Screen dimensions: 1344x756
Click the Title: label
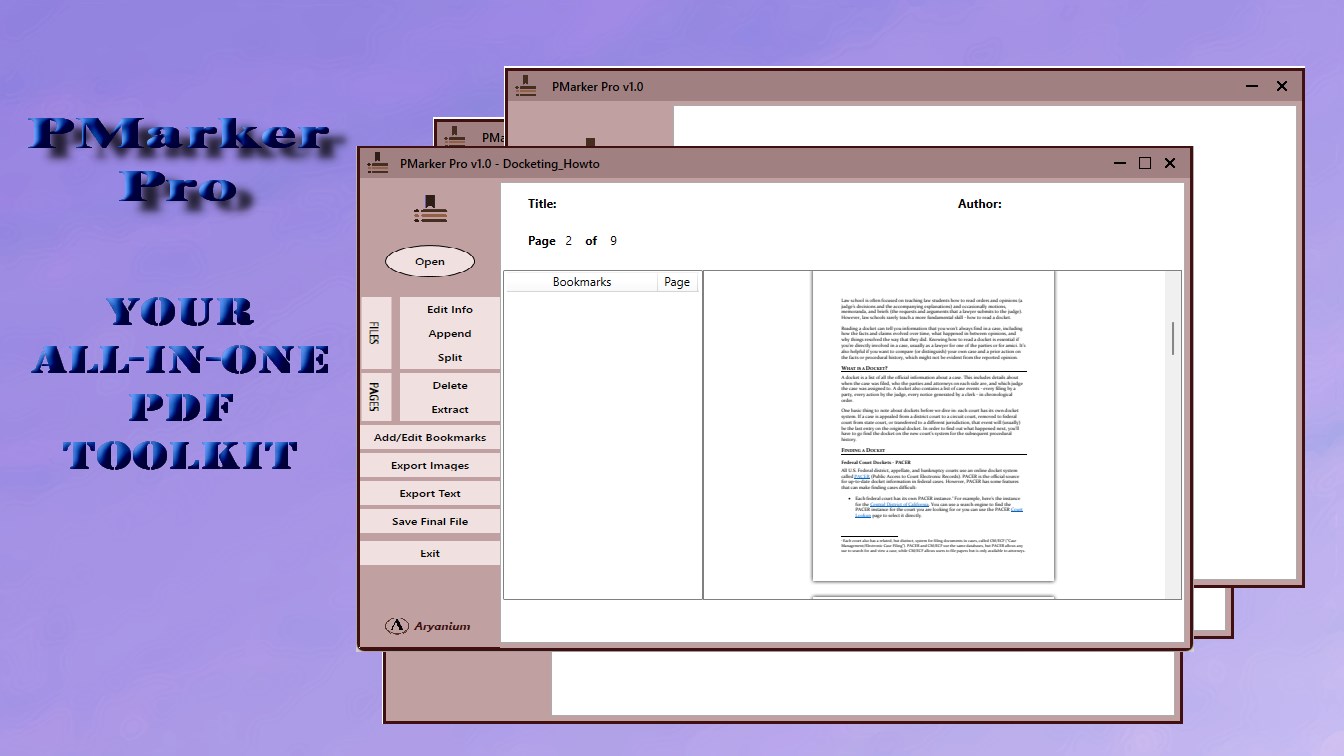coord(542,204)
